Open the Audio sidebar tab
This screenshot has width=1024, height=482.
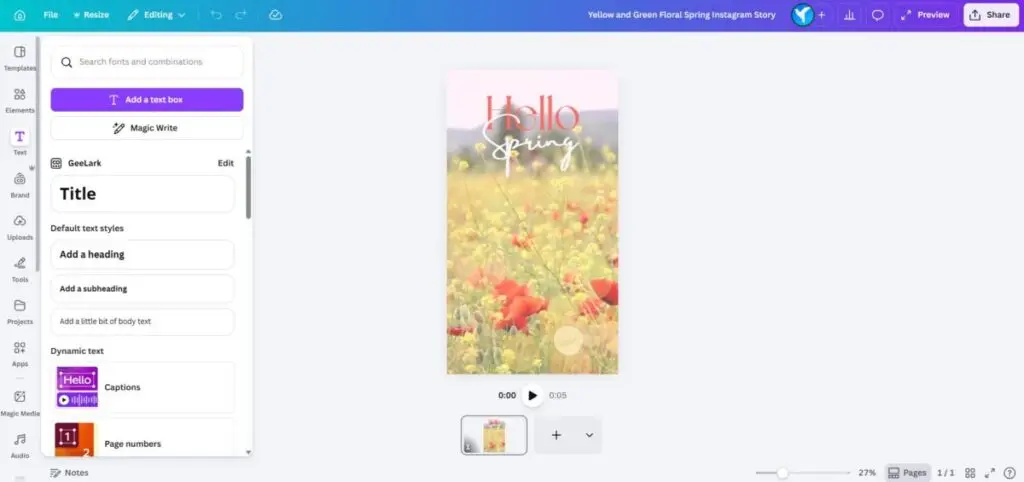coord(20,445)
